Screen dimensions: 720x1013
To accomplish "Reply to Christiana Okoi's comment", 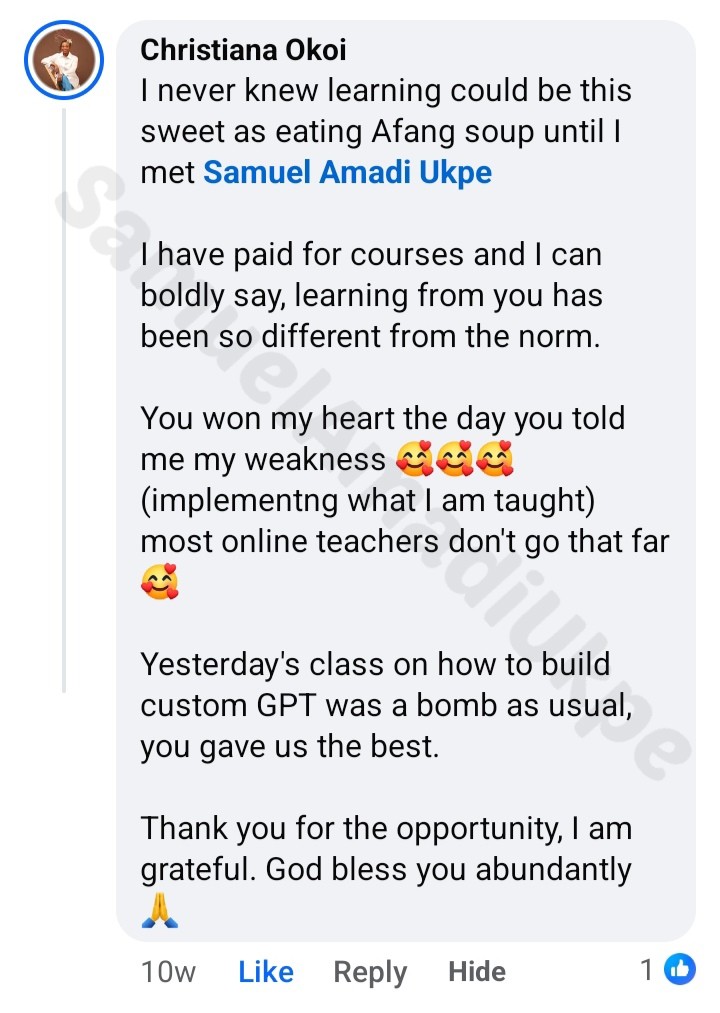I will pyautogui.click(x=370, y=972).
